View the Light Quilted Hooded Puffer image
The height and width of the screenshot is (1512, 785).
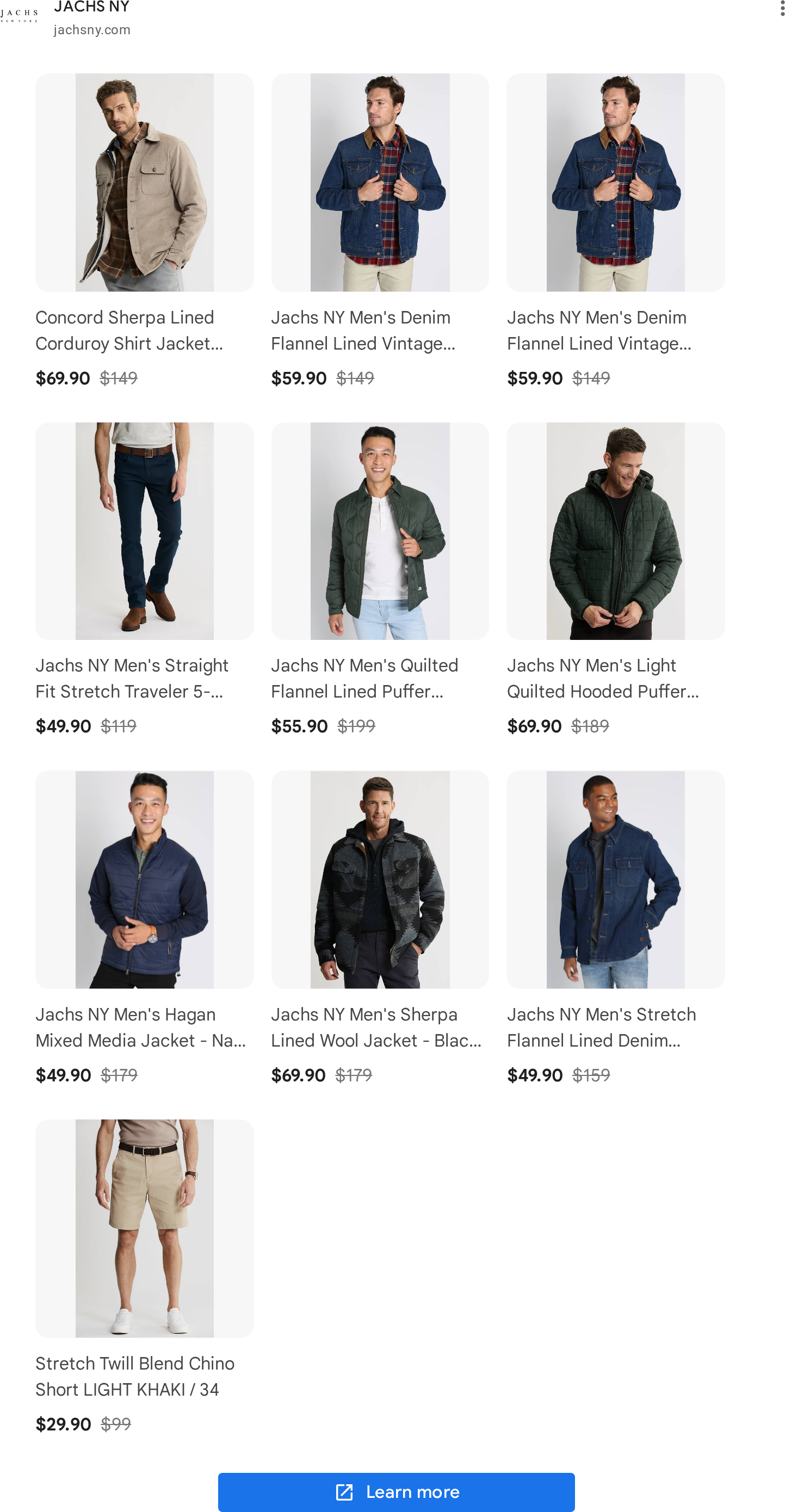(615, 531)
